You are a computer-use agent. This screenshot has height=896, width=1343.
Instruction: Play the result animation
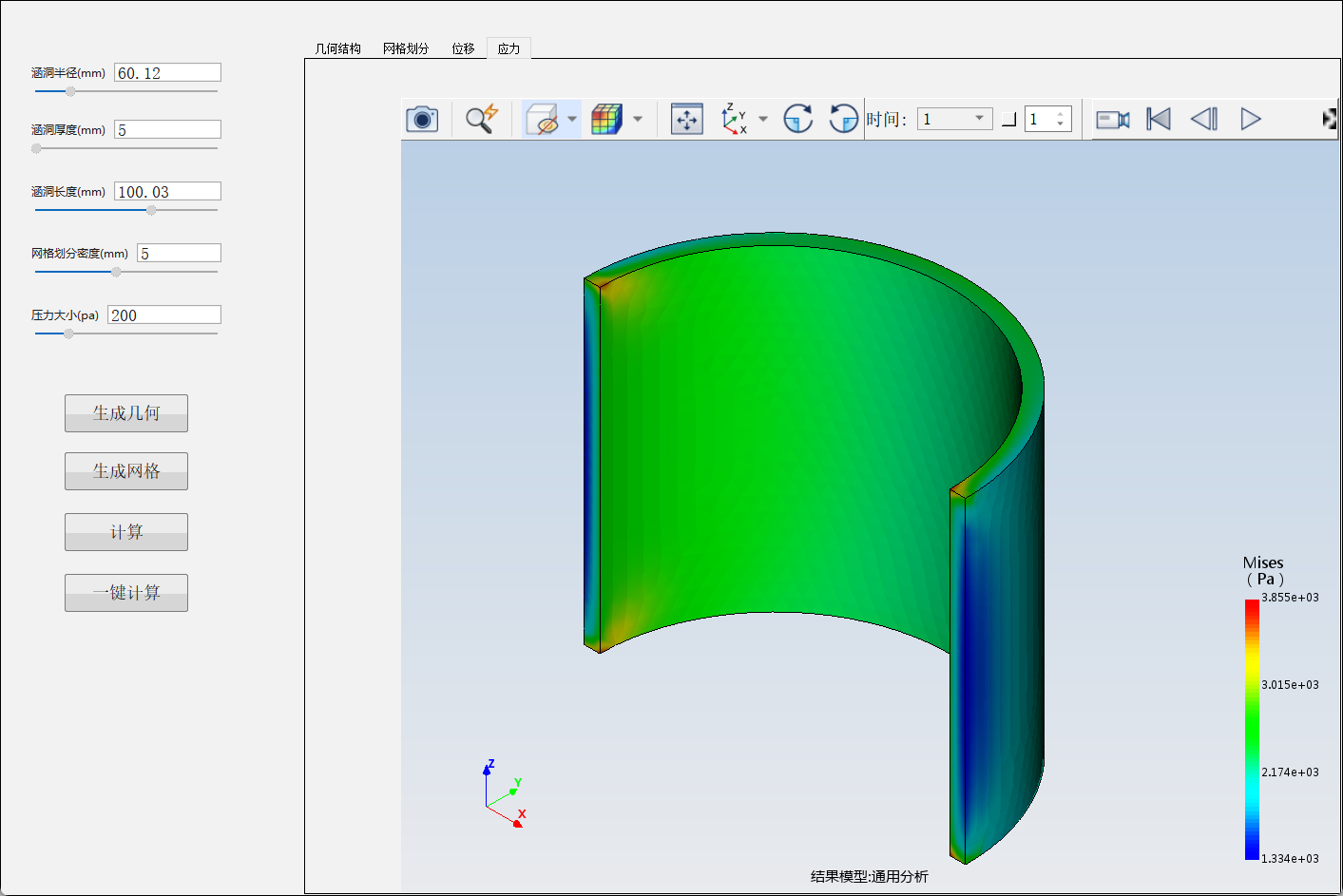tap(1251, 119)
